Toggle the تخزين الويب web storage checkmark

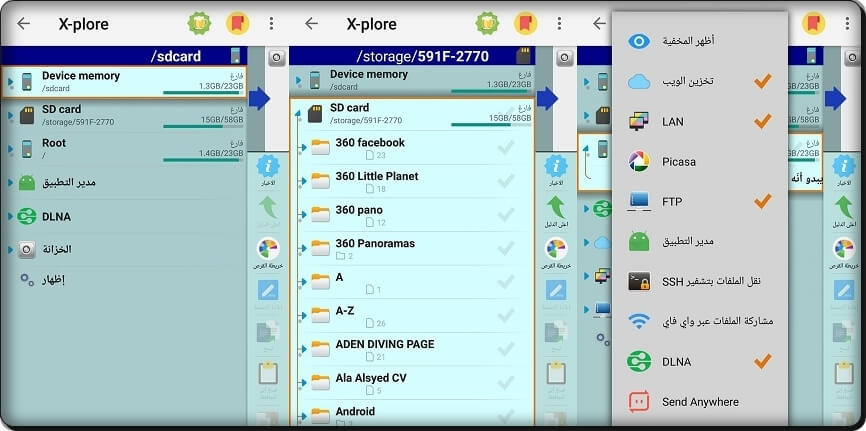click(x=763, y=81)
